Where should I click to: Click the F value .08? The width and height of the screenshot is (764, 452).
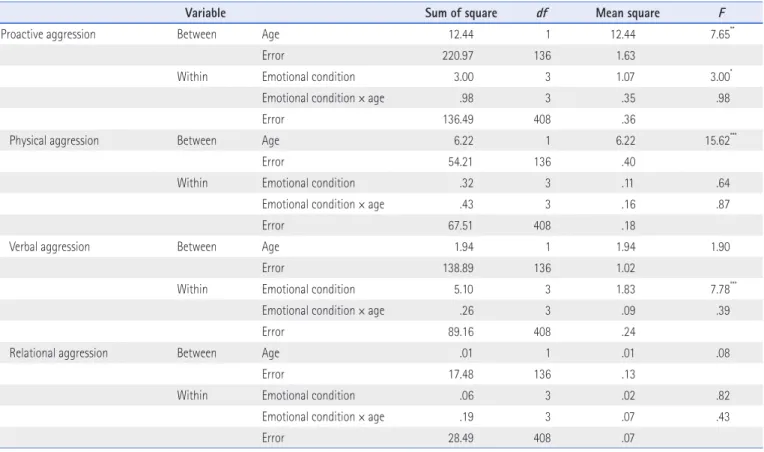(x=723, y=353)
